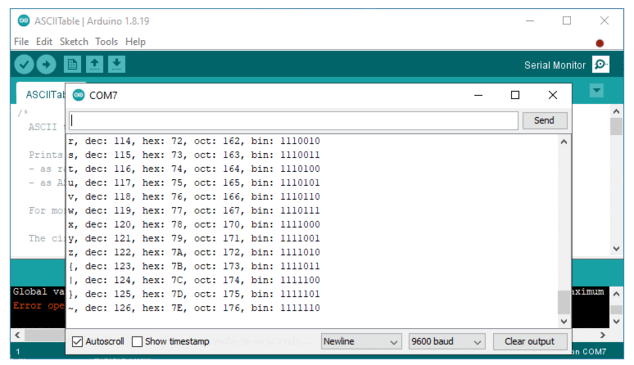The image size is (634, 365).
Task: Click editor scrollbar down arrow
Action: 616,249
